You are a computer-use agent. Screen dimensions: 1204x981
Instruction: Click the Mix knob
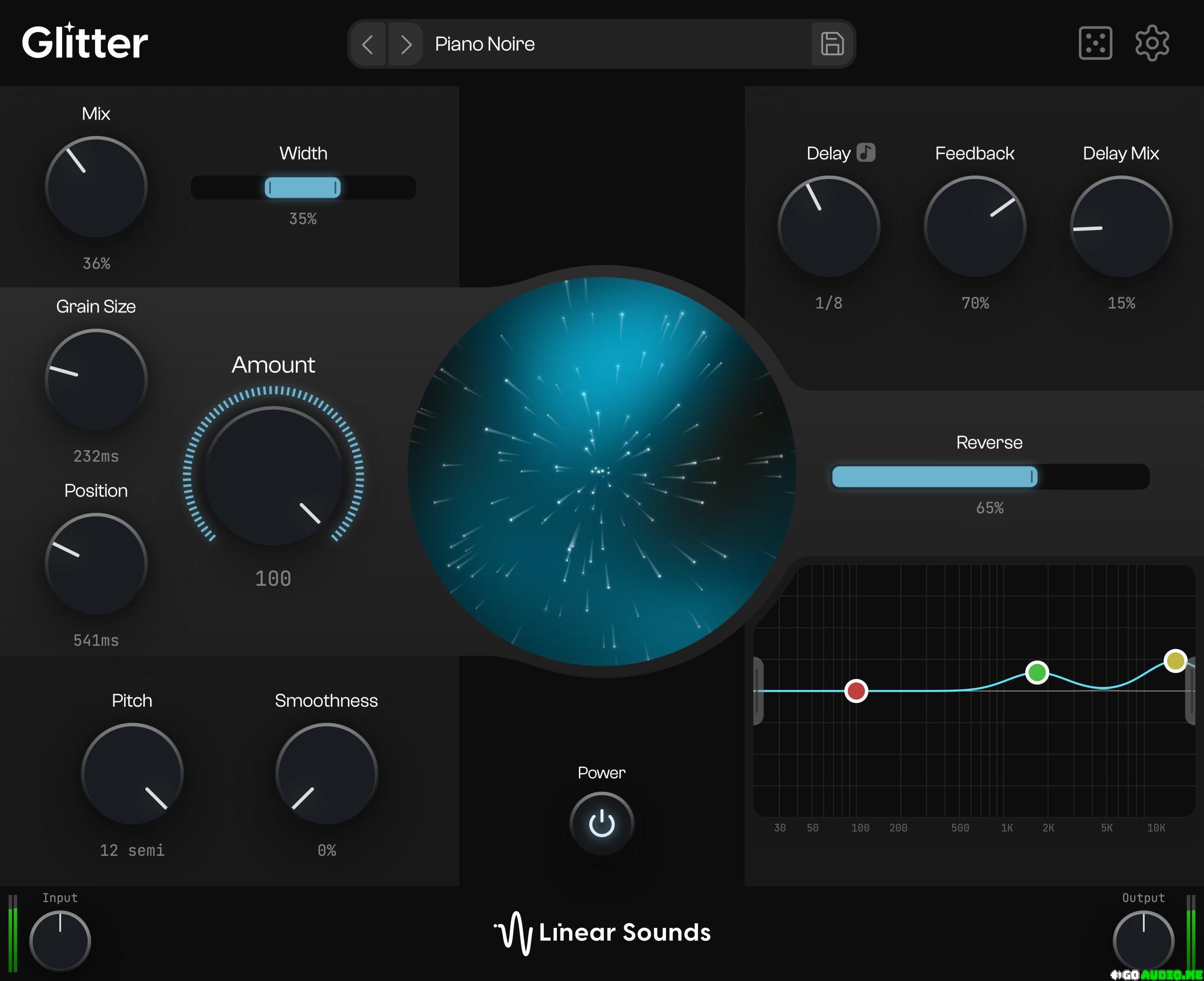point(96,187)
